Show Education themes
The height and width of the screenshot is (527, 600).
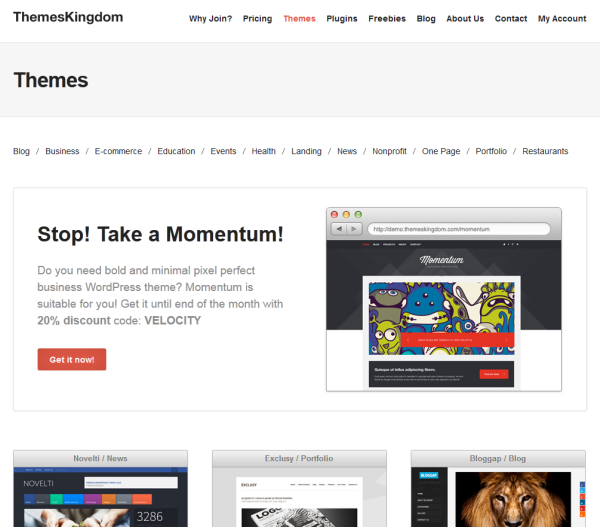click(x=176, y=152)
